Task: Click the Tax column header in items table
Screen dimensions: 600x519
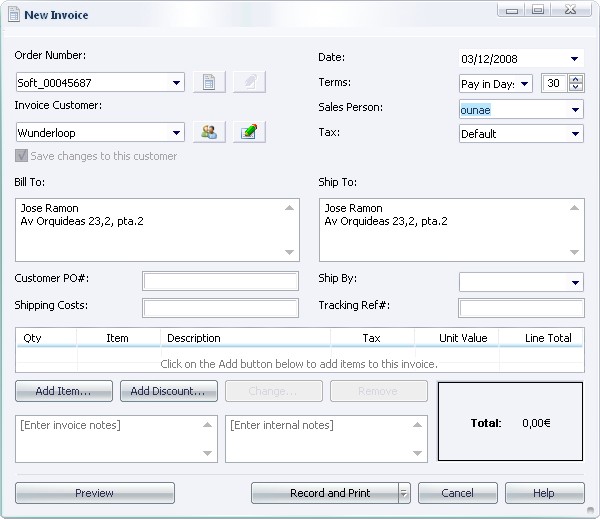Action: tap(372, 338)
